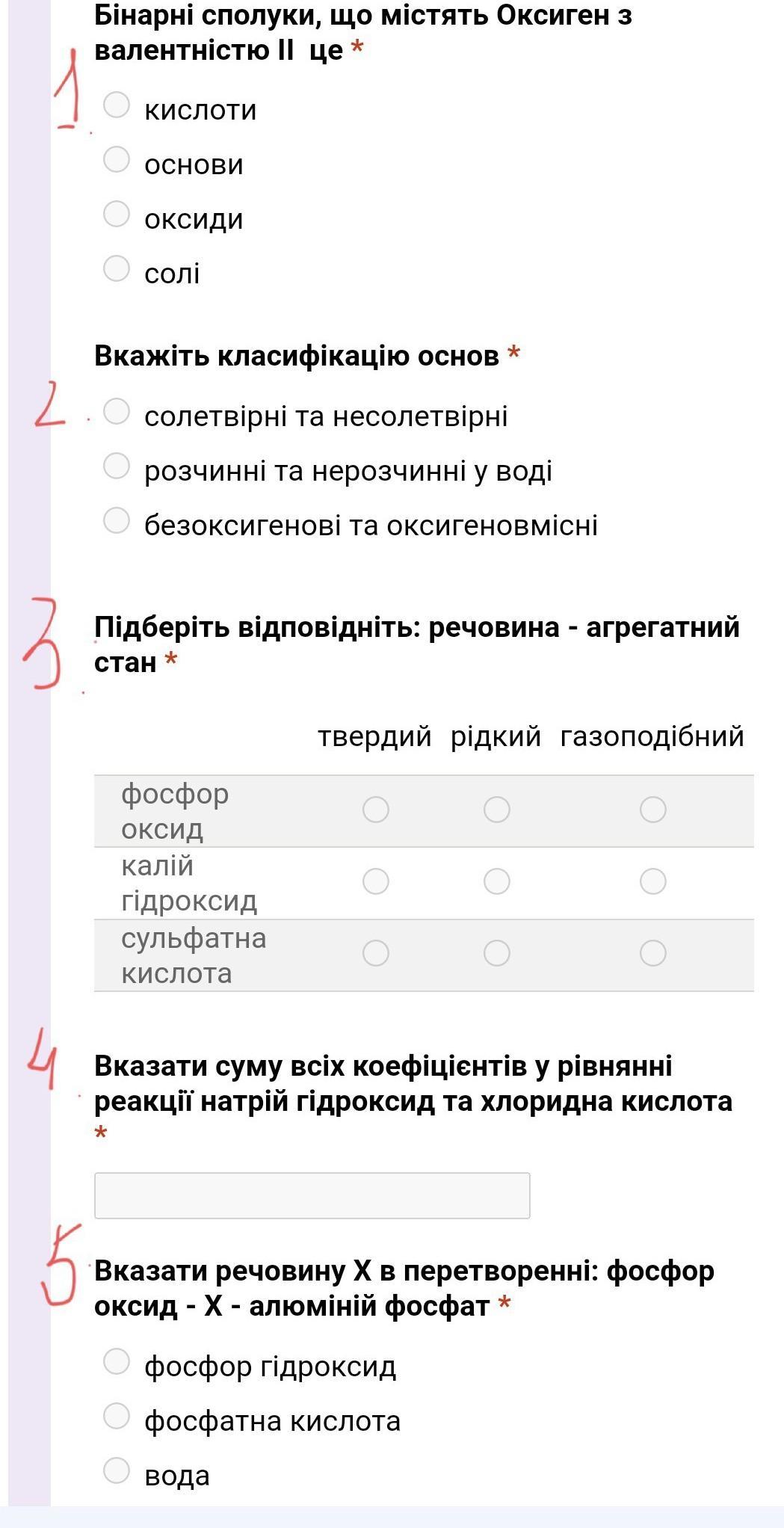Pick 'безоксигенові та оксигеновмісні' option
Viewport: 784px width, 1528px height.
tap(117, 520)
